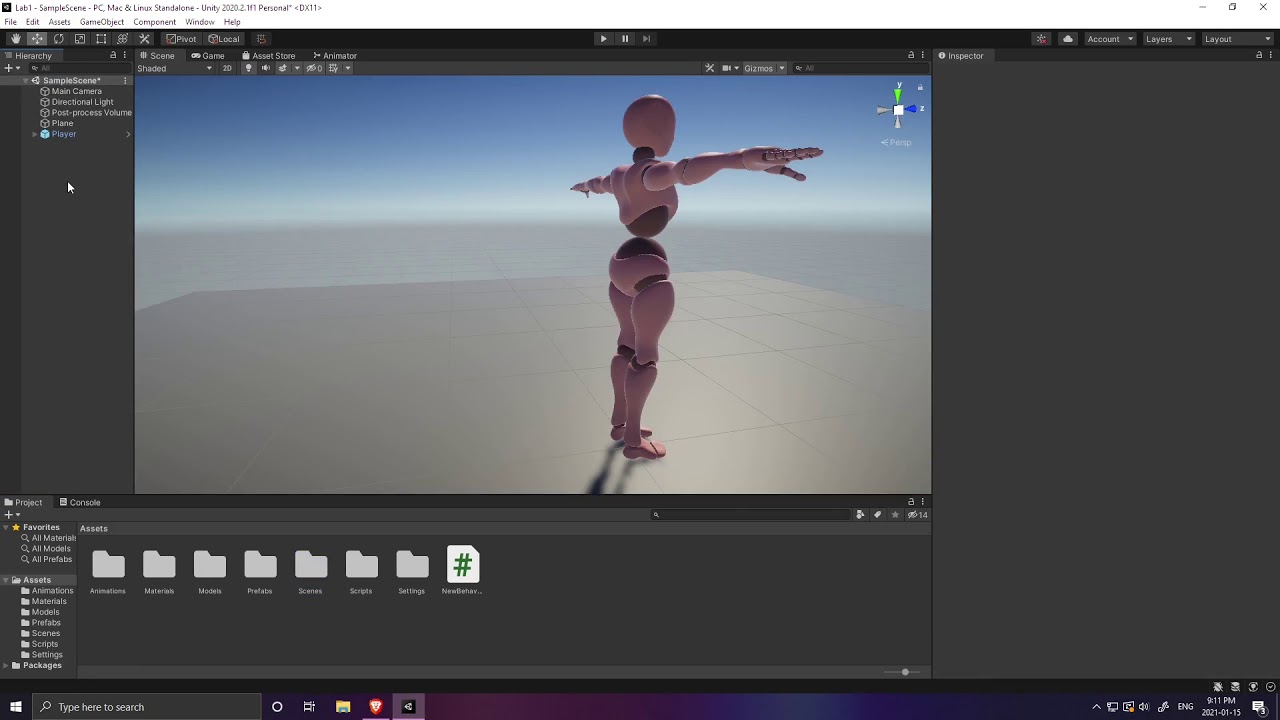
Task: Select the Move tool
Action: pos(37,39)
